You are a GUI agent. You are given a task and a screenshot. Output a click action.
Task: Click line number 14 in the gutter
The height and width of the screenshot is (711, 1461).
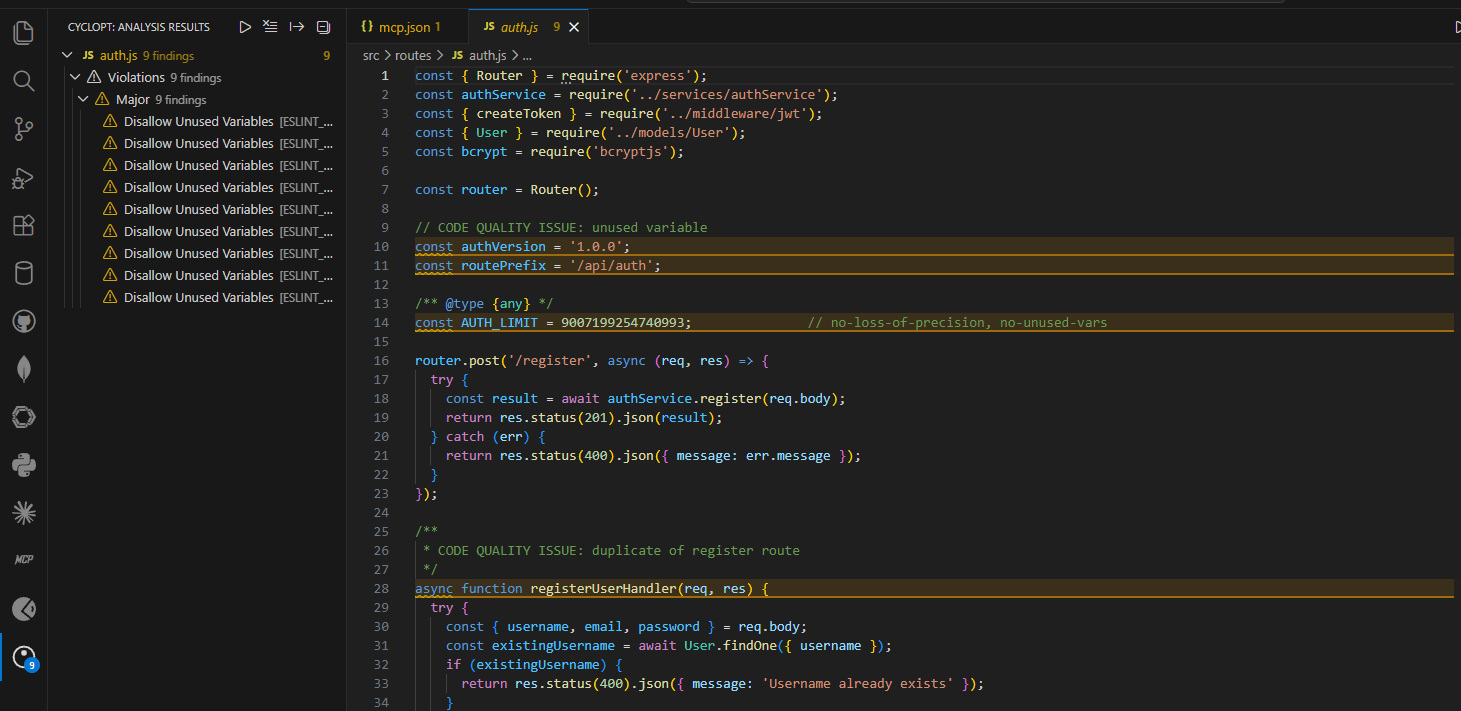[x=381, y=323]
